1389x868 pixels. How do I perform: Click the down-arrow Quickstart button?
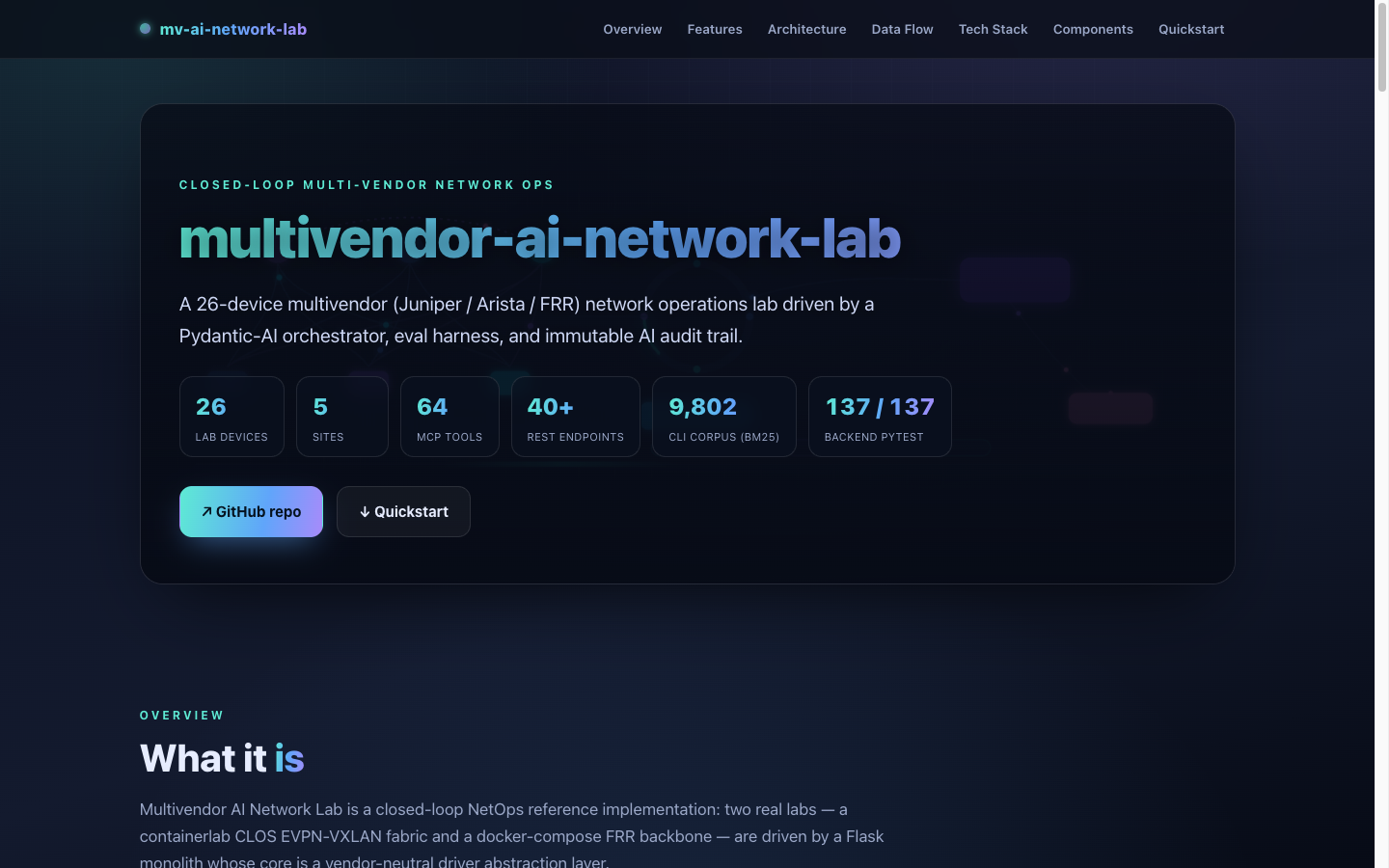pos(403,511)
